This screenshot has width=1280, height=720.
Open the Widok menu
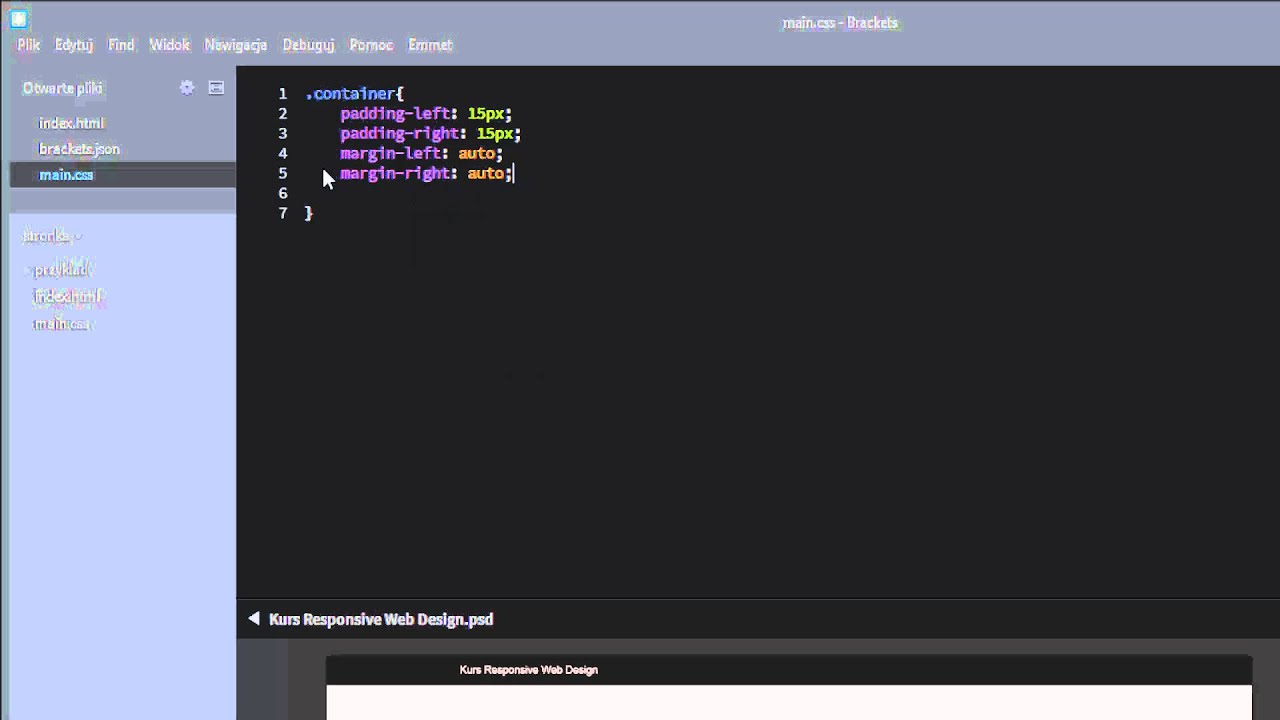click(170, 45)
